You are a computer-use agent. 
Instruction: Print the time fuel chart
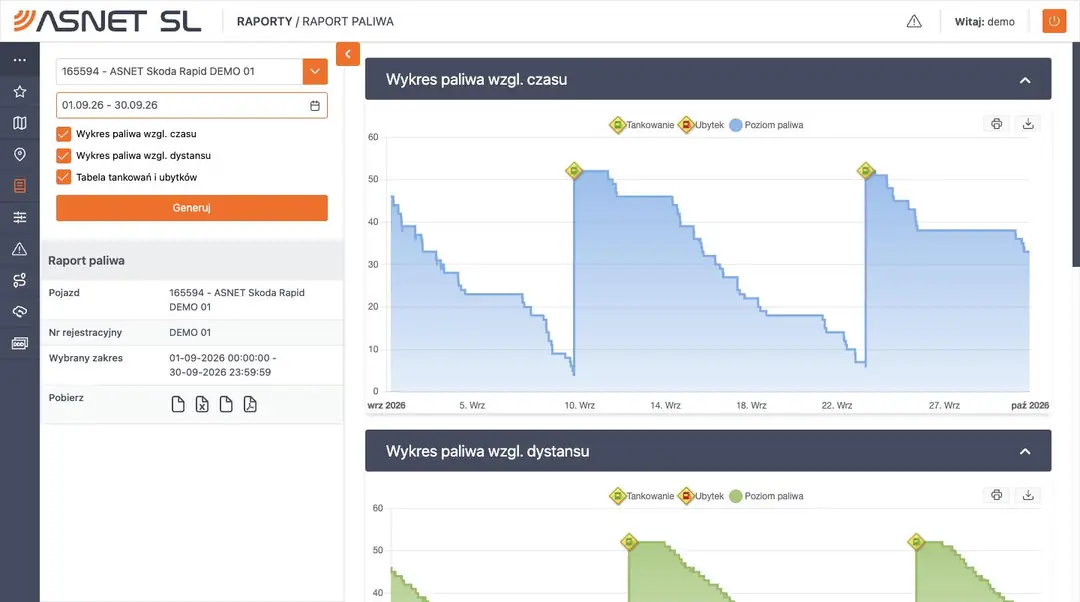(x=996, y=124)
